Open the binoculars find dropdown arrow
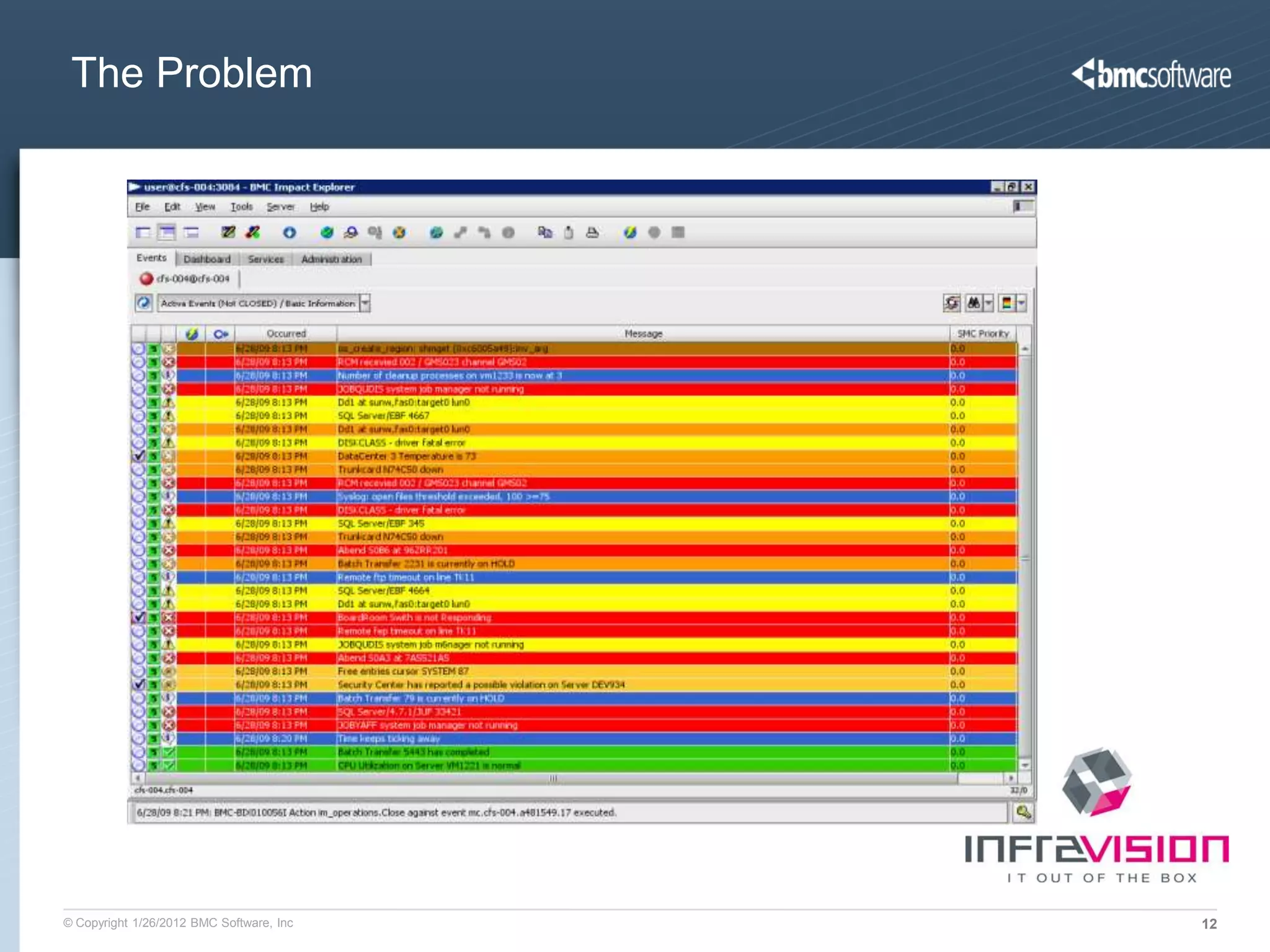Screen dimensions: 1270x952 pos(988,303)
